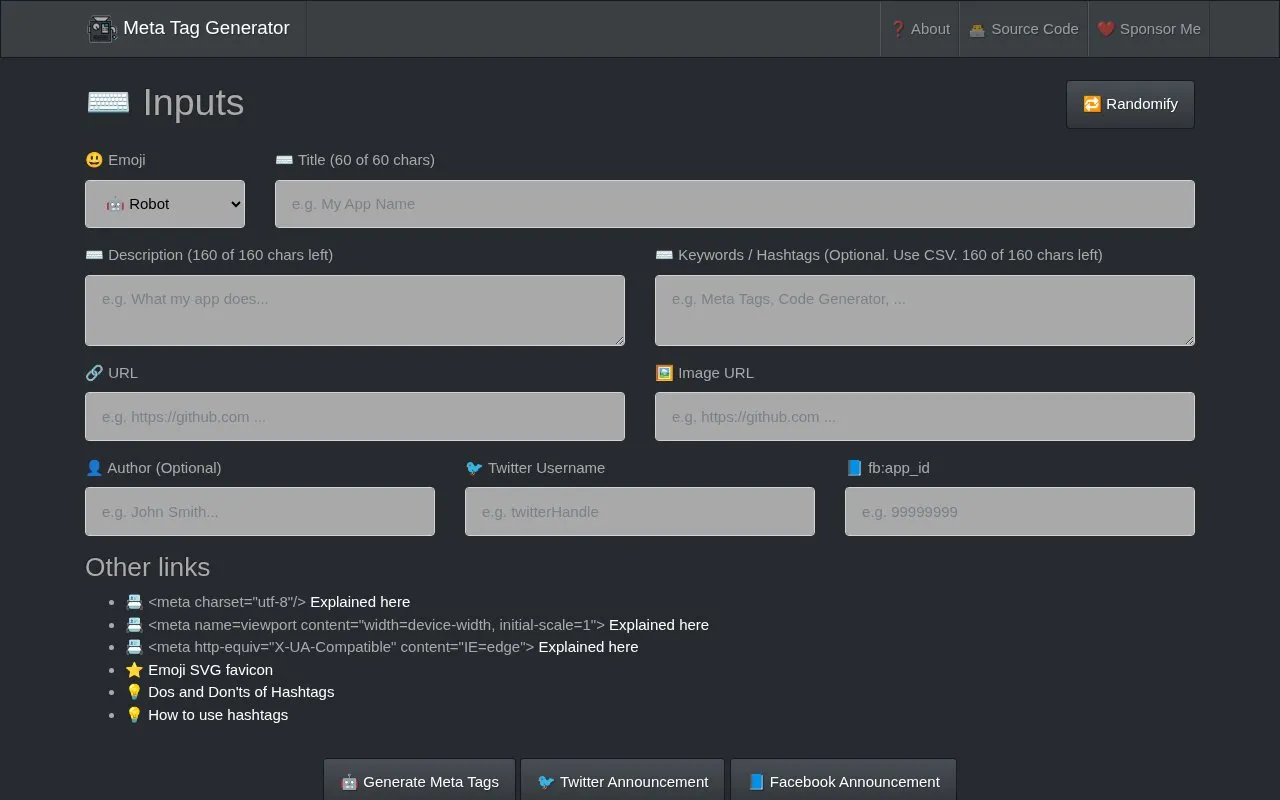Open the Emoji SVG favicon link
This screenshot has height=800, width=1280.
tap(210, 670)
